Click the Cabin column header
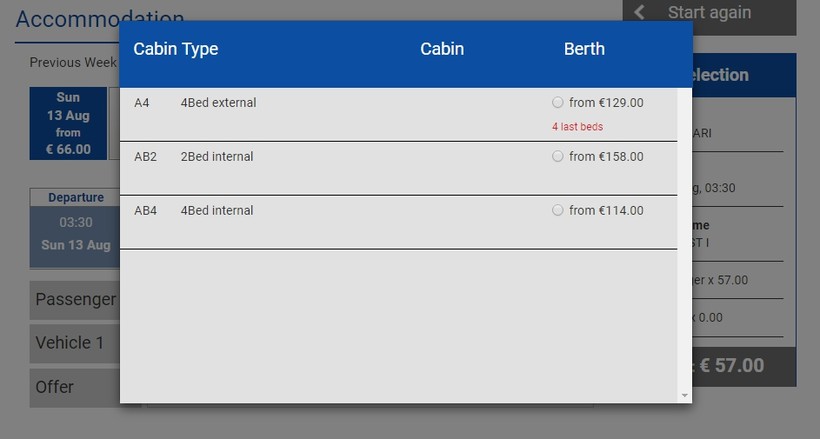 (442, 49)
